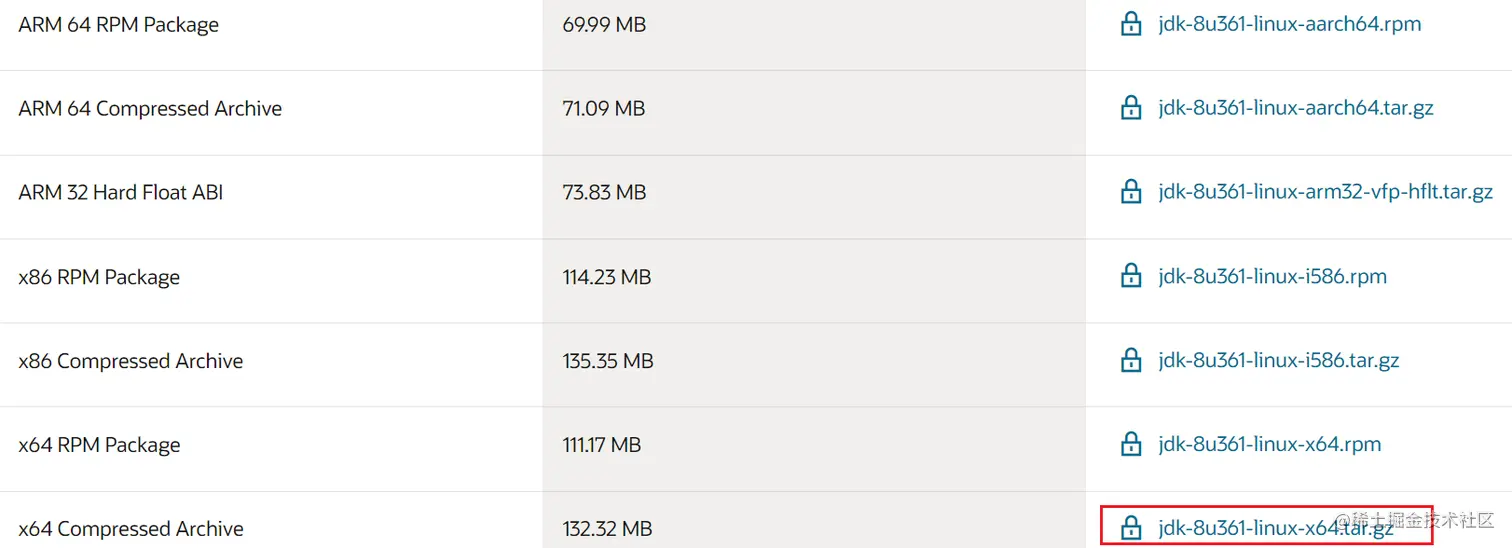
Task: Download jdk-8u361-linux-aarch64.rpm link
Action: (x=1289, y=24)
